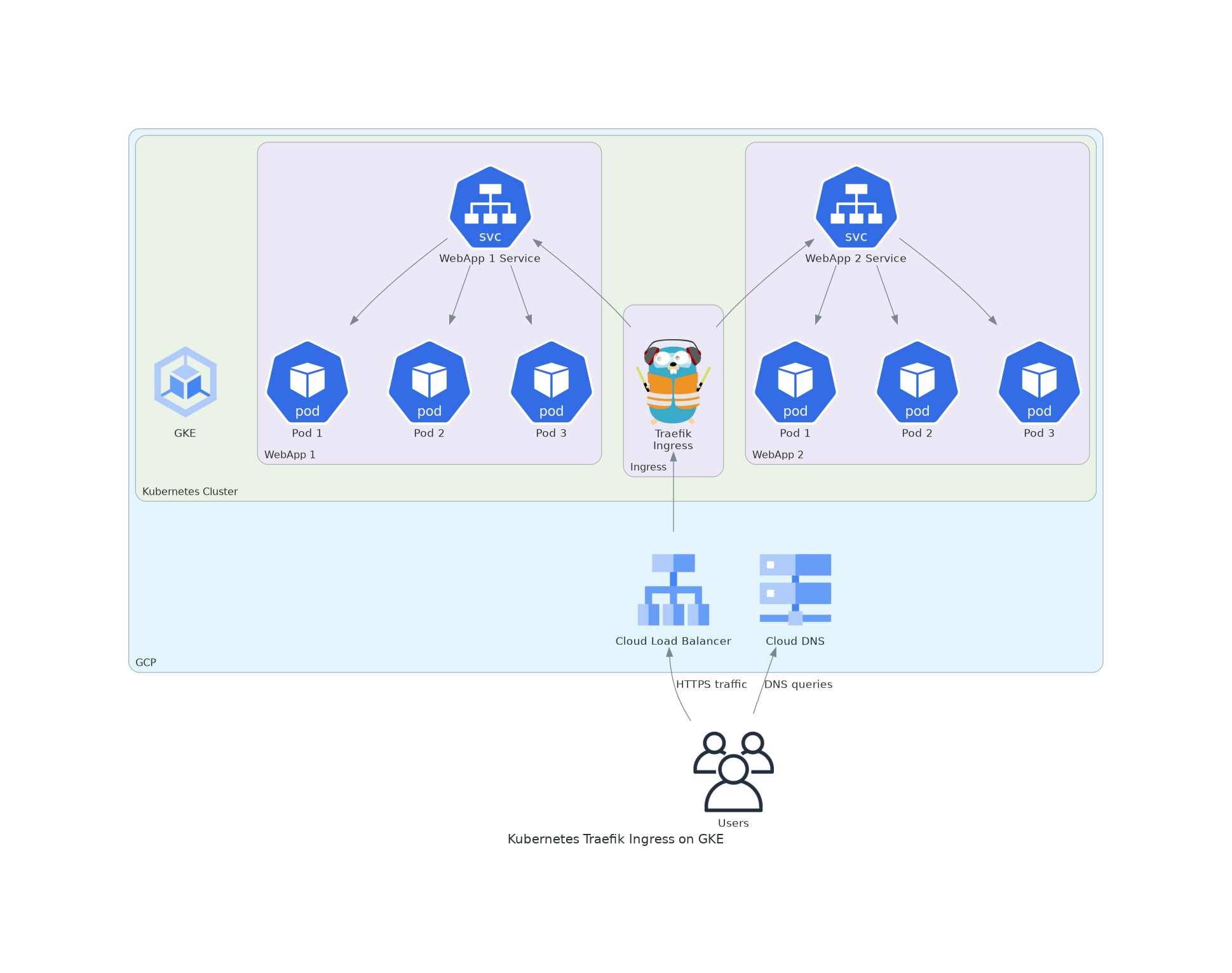Click Pod 1 icon in WebApp 2
Viewport: 1232px width, 973px height.
point(795,383)
